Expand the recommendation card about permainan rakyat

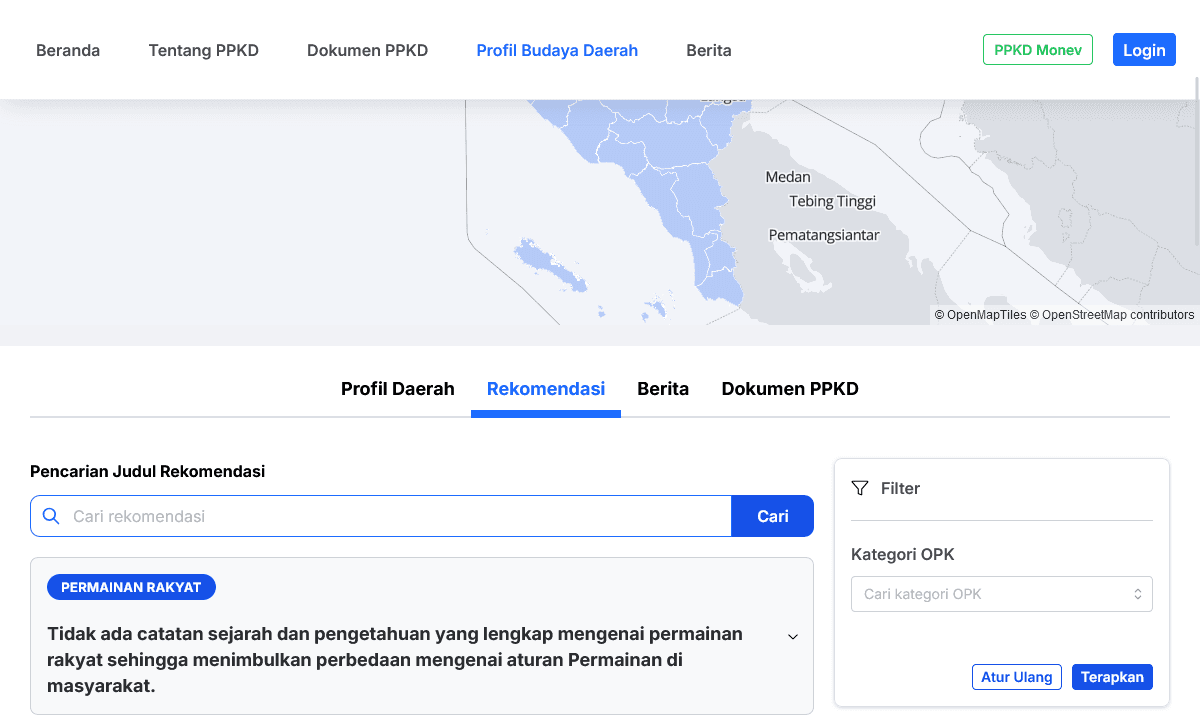point(793,636)
